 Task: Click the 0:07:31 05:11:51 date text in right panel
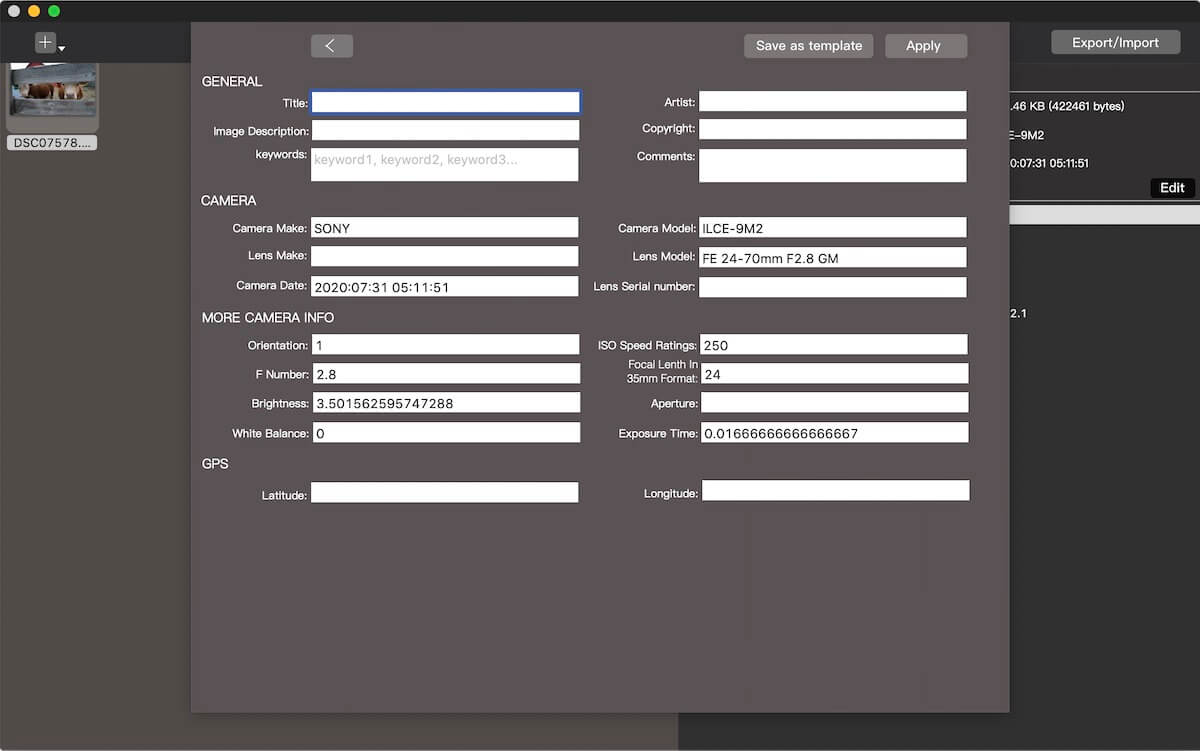[1049, 163]
